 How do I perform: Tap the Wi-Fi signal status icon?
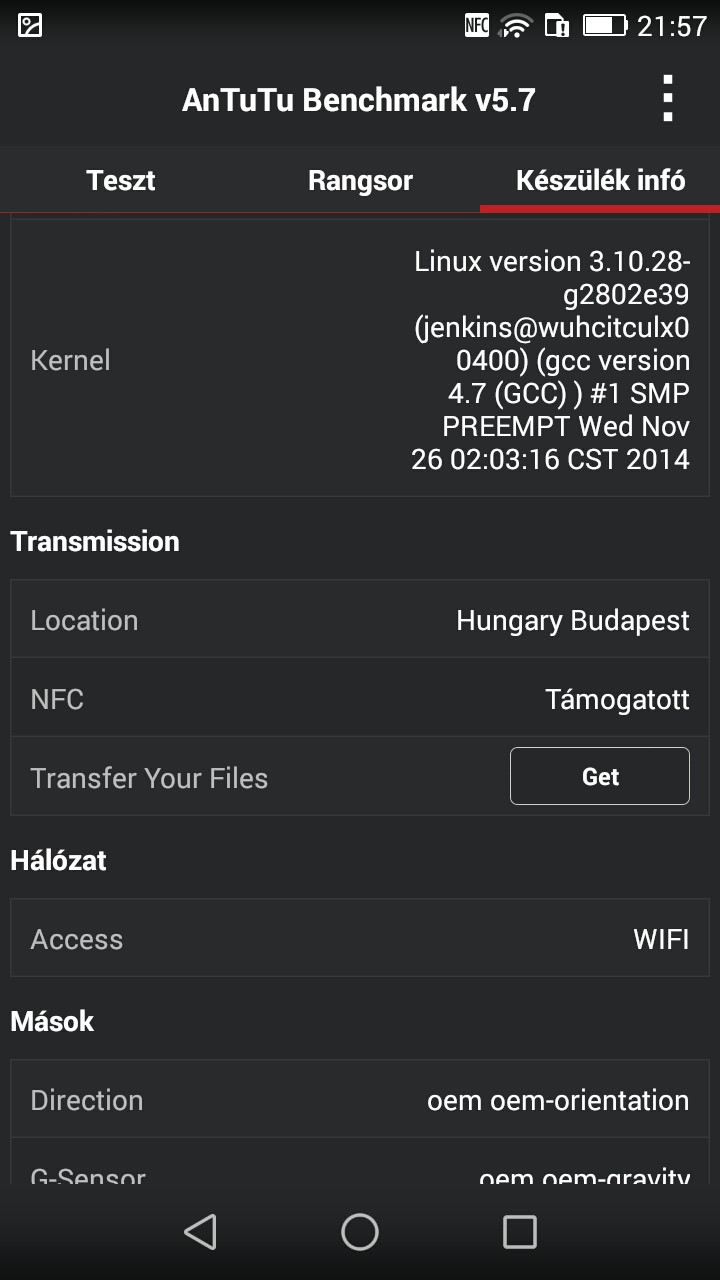tap(516, 25)
